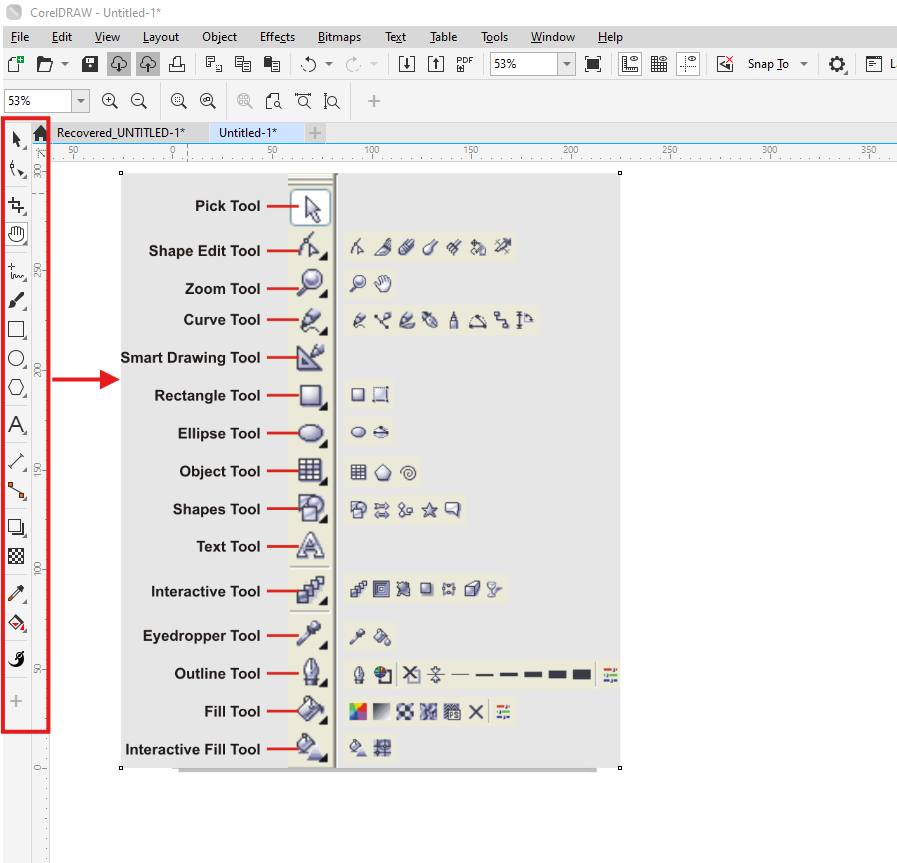Pick the Color Eyedropper tool
This screenshot has width=897, height=863.
tap(17, 594)
